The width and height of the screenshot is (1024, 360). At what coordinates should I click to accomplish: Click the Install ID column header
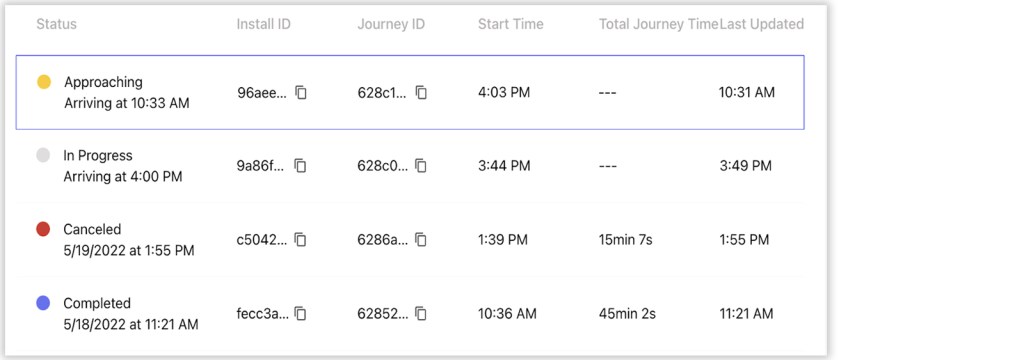click(x=264, y=24)
